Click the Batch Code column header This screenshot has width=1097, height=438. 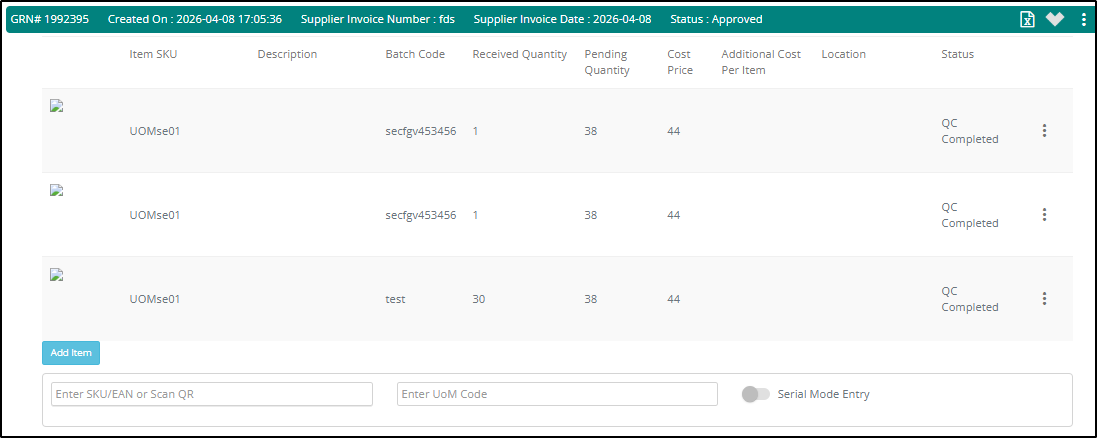point(415,54)
